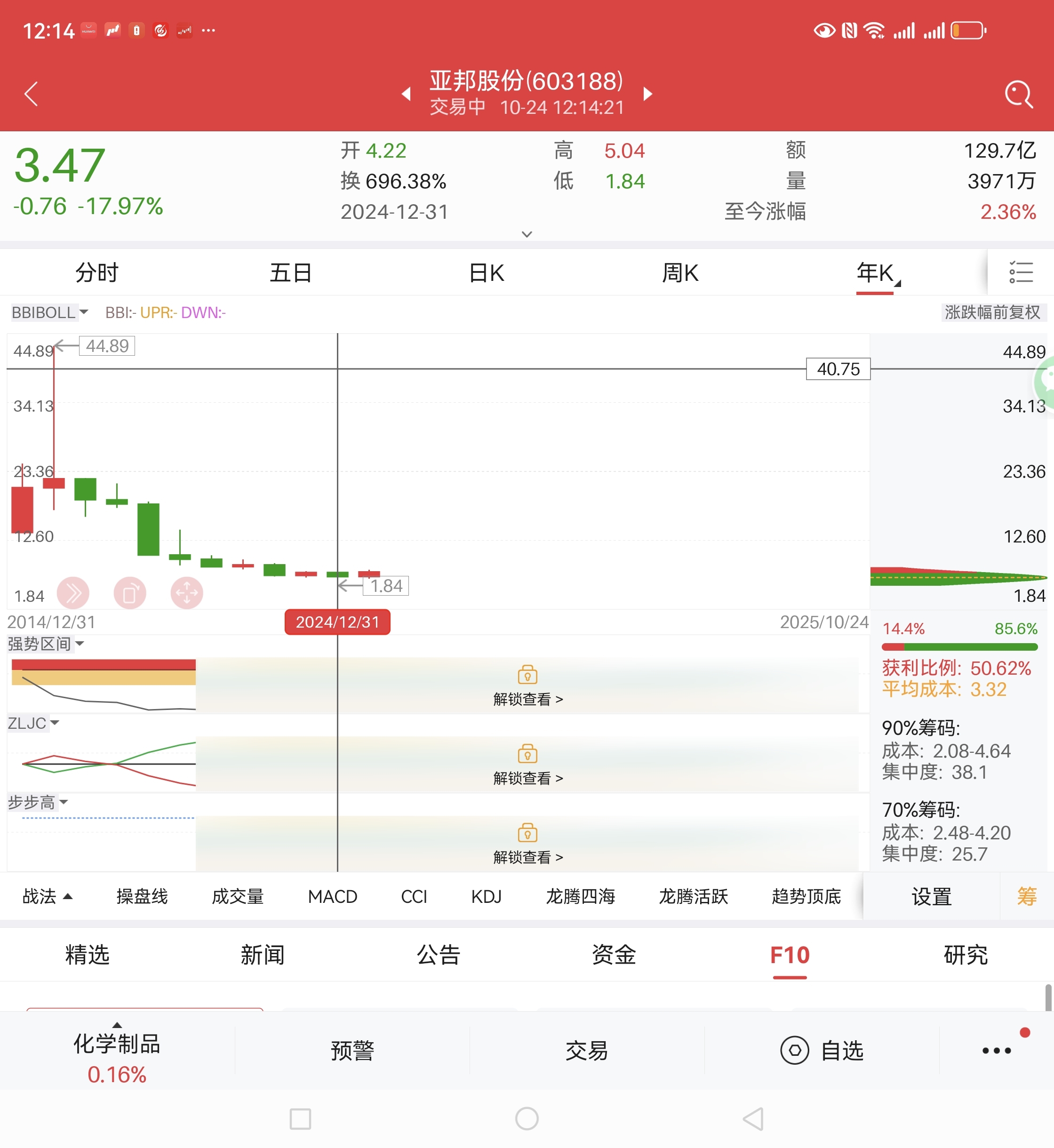
Task: Open the 资金 tab
Action: coord(614,955)
